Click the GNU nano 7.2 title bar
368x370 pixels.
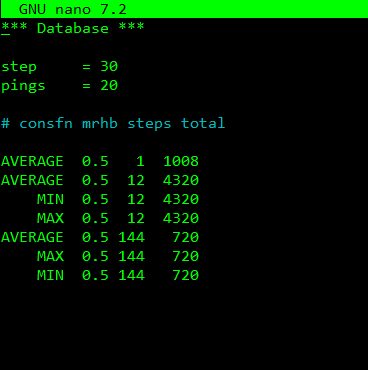(184, 9)
